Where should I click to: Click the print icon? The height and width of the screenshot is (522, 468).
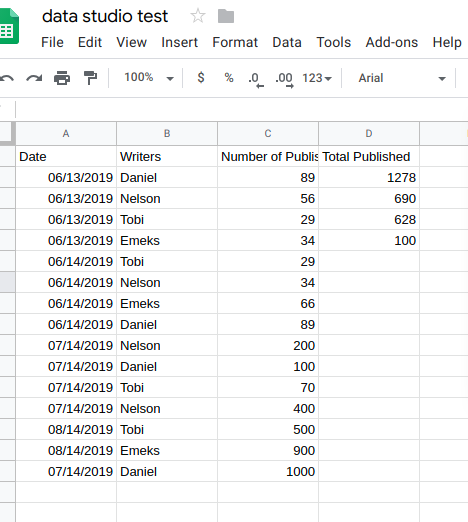[x=62, y=78]
